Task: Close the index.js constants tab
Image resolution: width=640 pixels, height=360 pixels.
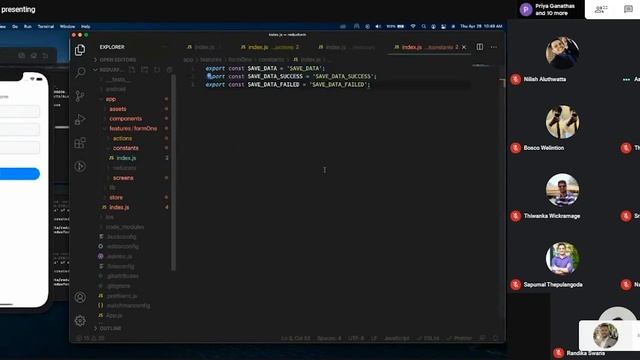Action: click(464, 47)
